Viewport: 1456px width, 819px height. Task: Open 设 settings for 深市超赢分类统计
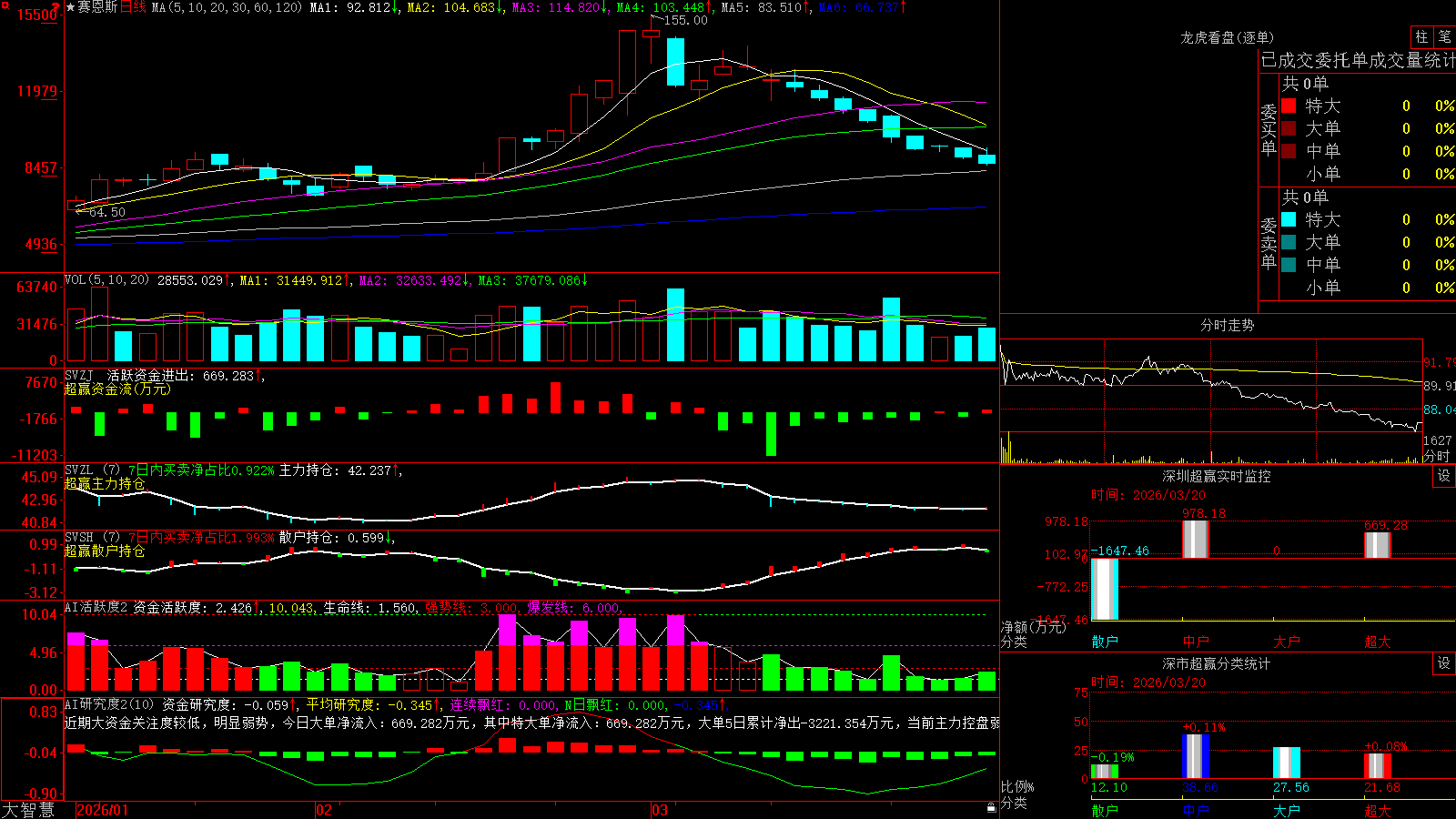point(1444,663)
